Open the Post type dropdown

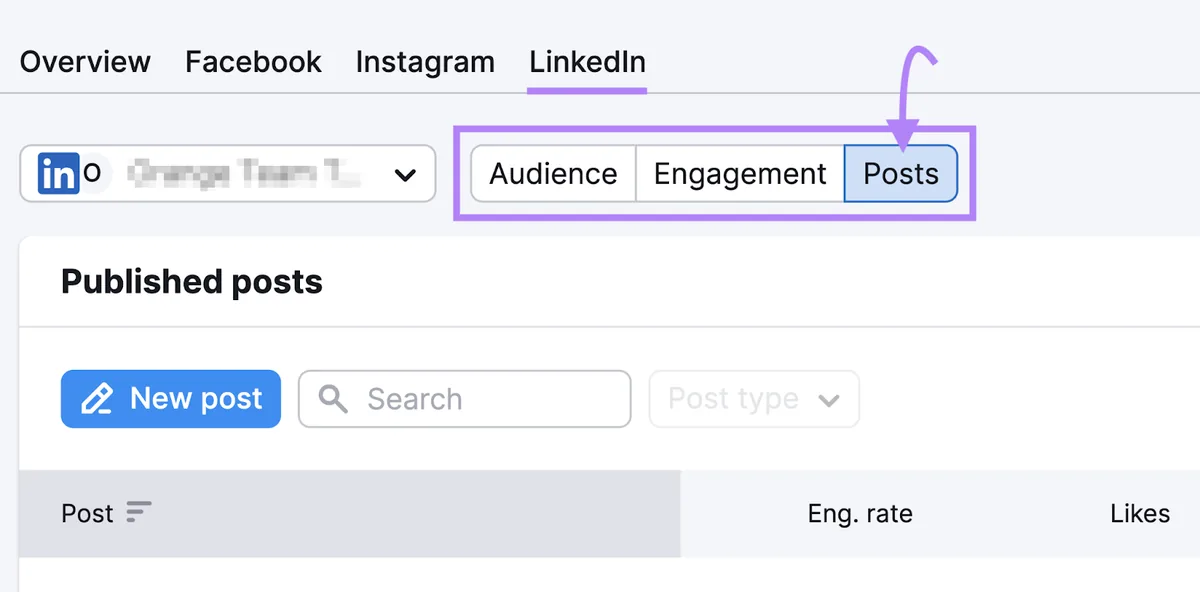coord(754,399)
